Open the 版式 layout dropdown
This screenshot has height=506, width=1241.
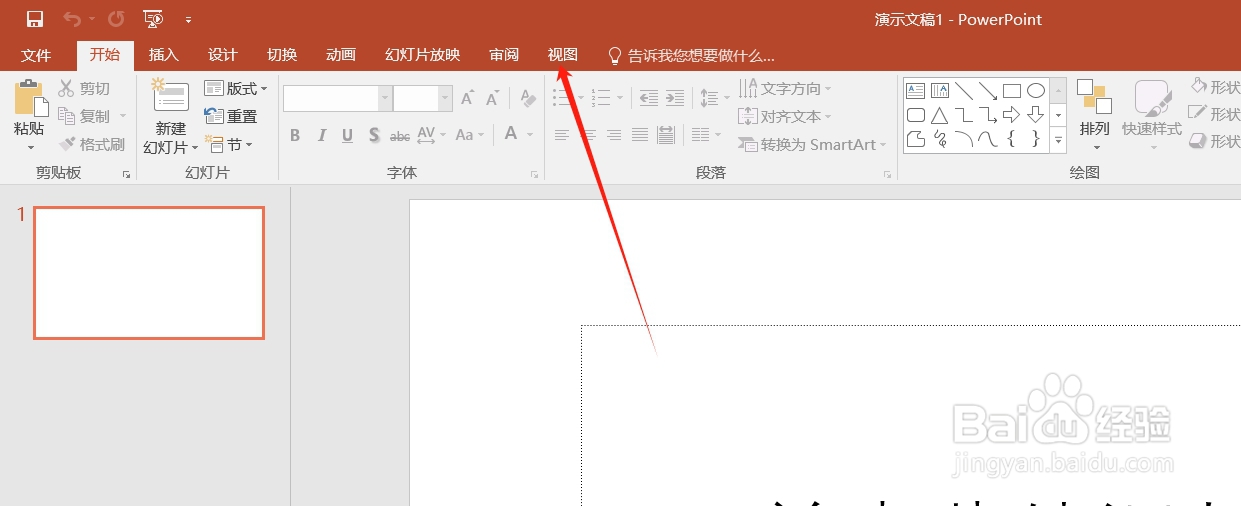(236, 89)
